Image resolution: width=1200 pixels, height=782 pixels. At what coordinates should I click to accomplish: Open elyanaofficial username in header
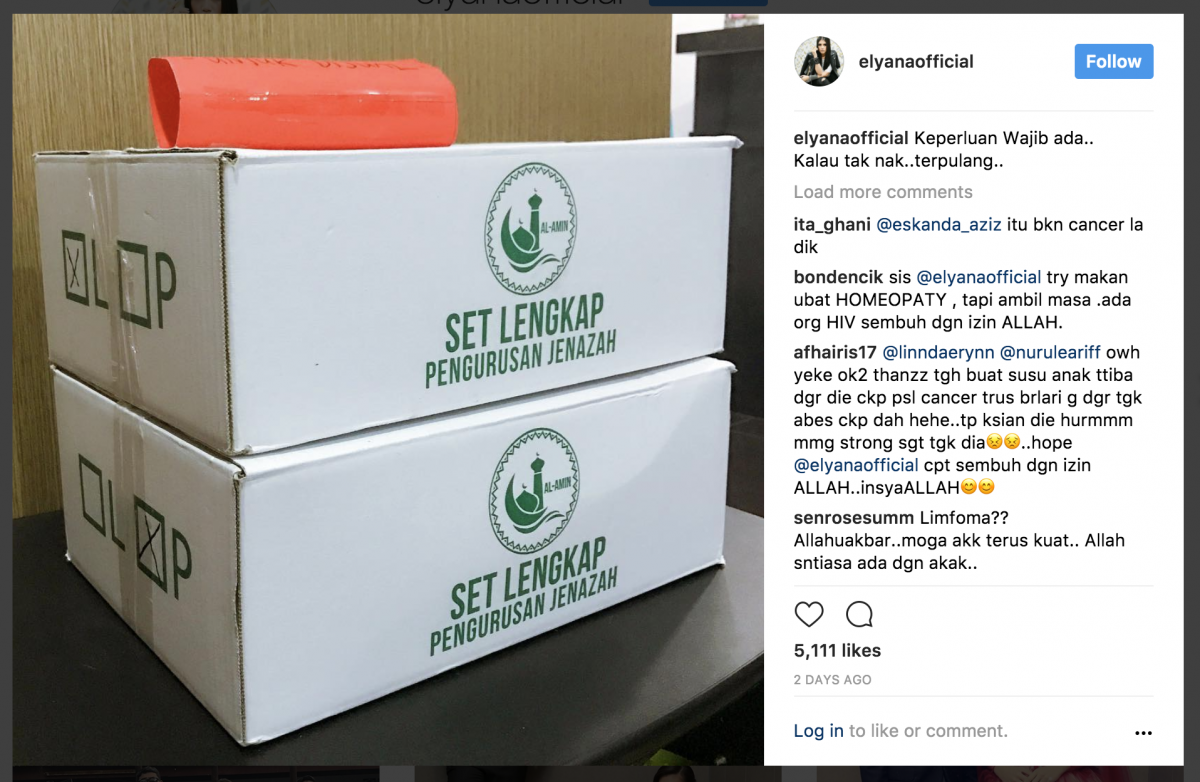coord(916,62)
